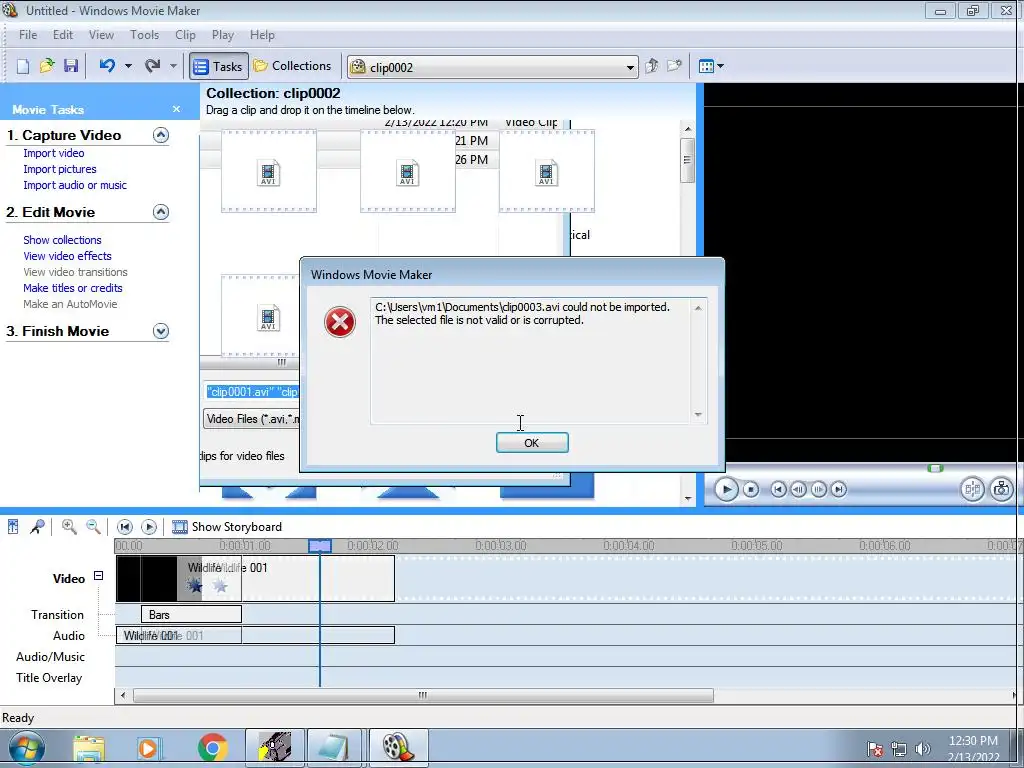The image size is (1024, 768).
Task: Click the file name input field
Action: 252,392
